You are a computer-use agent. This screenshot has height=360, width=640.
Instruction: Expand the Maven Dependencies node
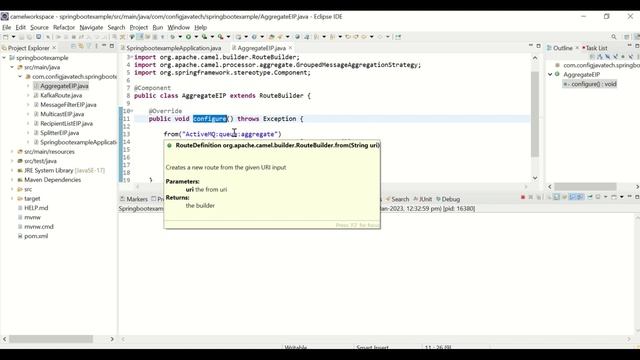coord(12,180)
